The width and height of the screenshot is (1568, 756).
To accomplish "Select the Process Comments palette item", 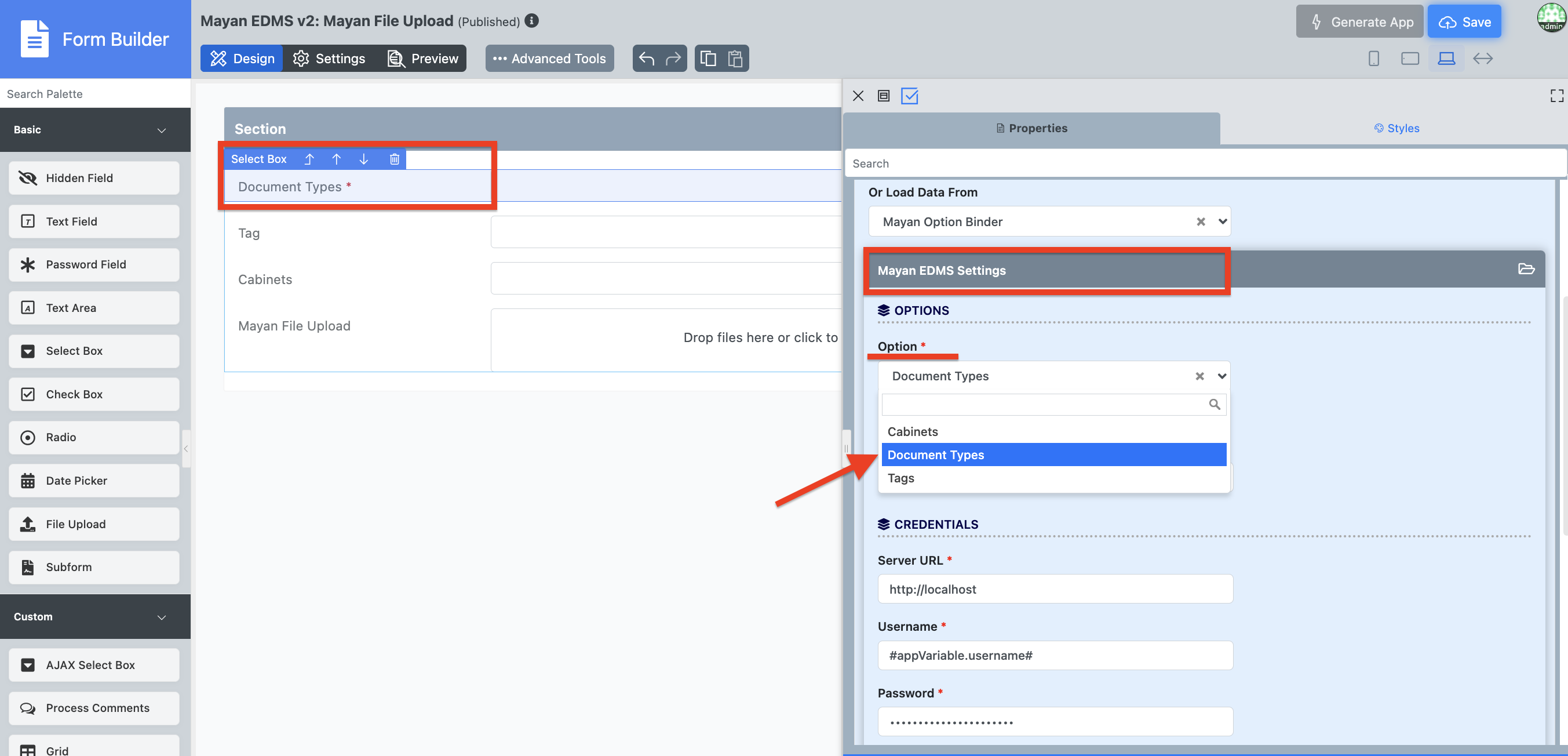I will [94, 708].
